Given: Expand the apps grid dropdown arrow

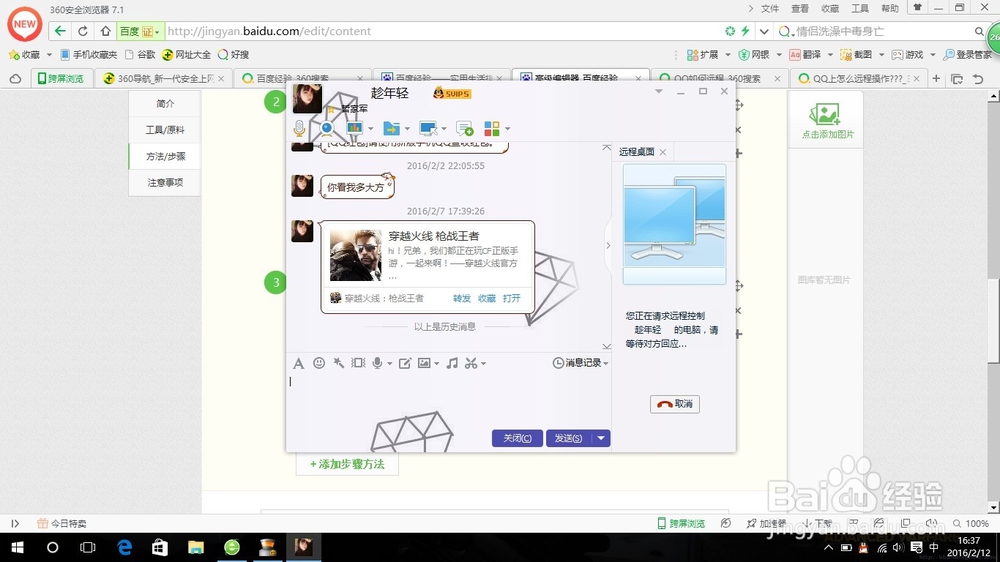Looking at the screenshot, I should [x=508, y=129].
